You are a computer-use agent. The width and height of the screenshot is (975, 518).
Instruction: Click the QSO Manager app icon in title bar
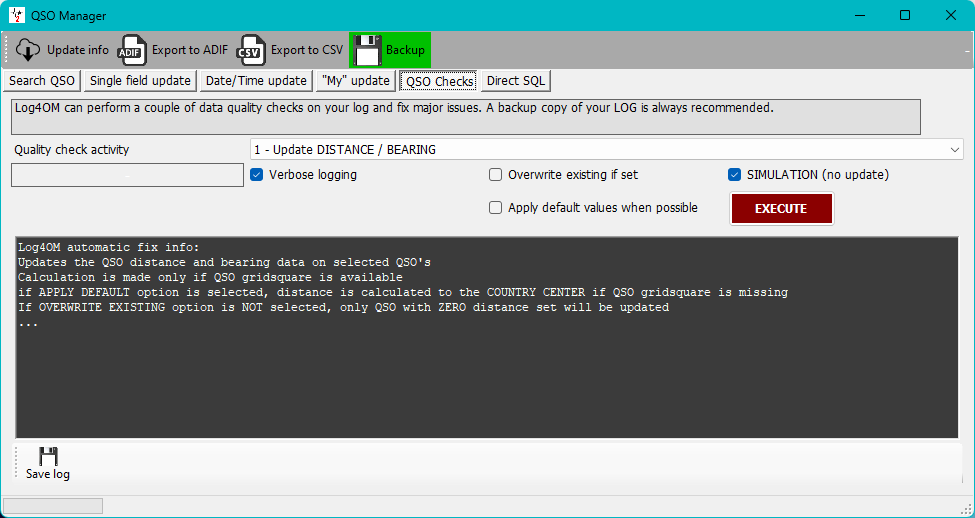(x=17, y=16)
